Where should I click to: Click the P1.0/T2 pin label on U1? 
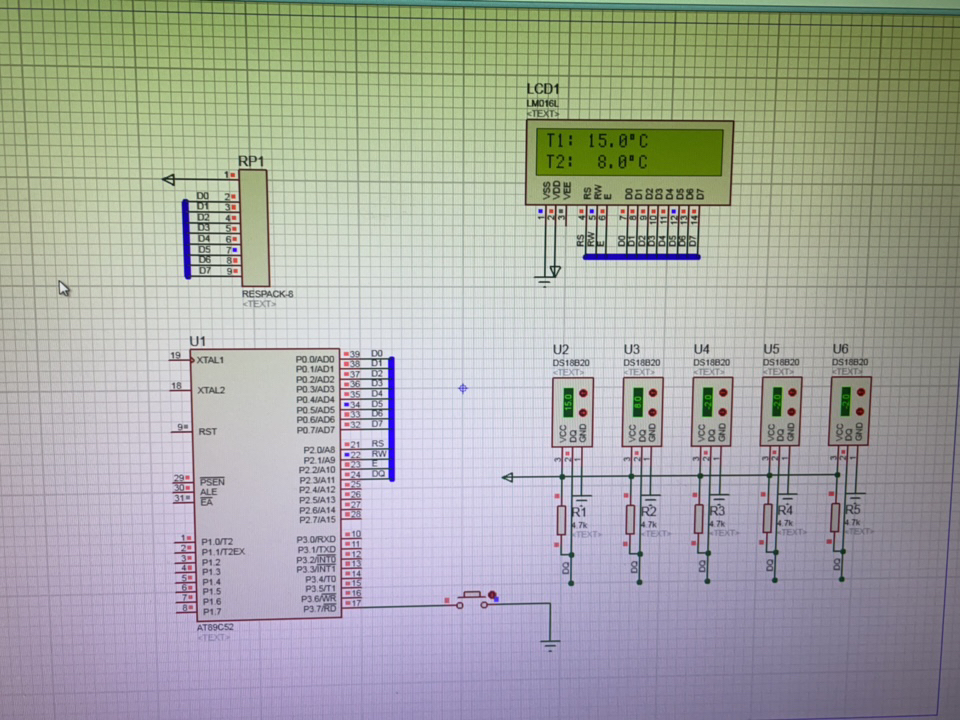[x=217, y=542]
